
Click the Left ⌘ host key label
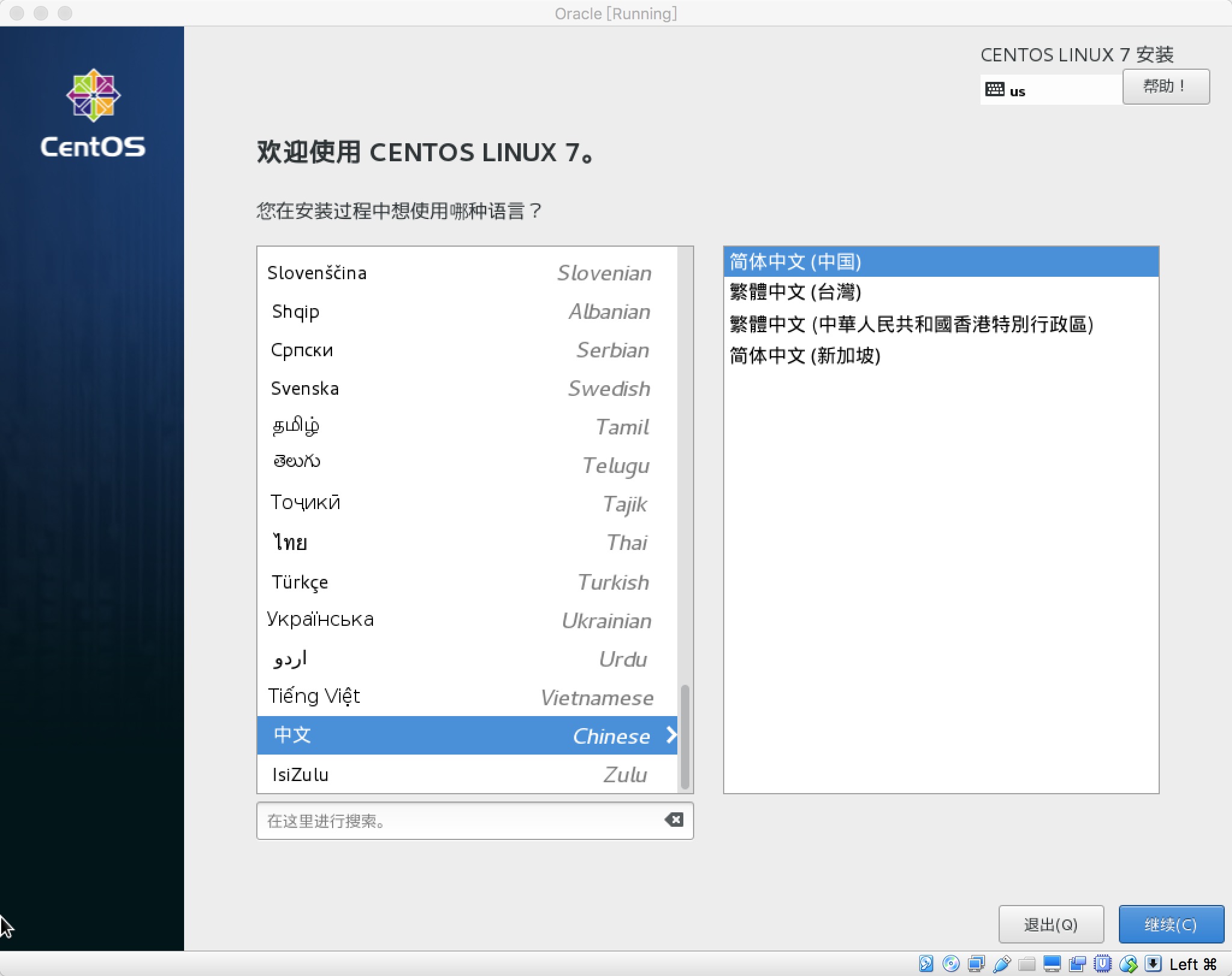coord(1193,964)
